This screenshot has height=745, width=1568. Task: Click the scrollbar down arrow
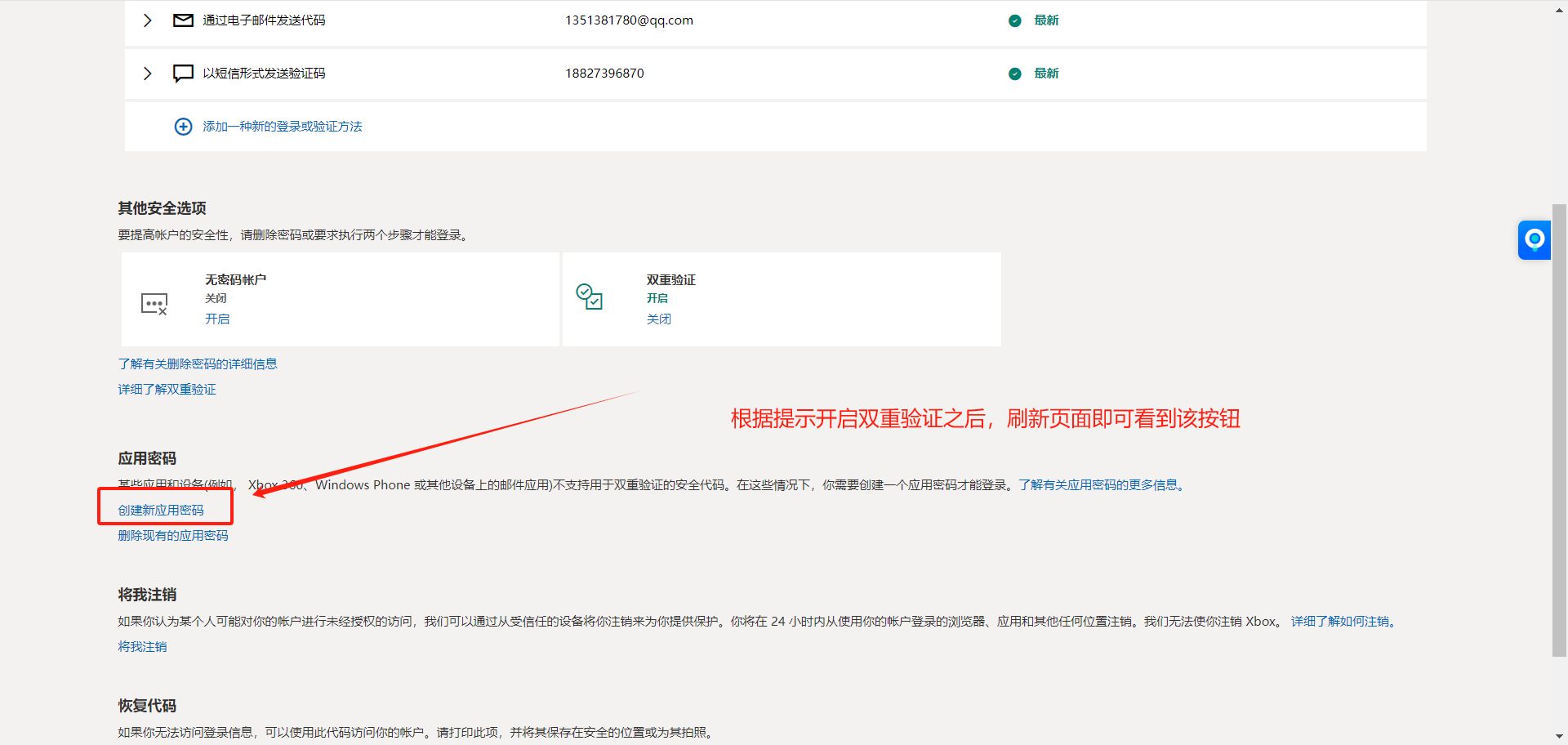[x=1559, y=736]
